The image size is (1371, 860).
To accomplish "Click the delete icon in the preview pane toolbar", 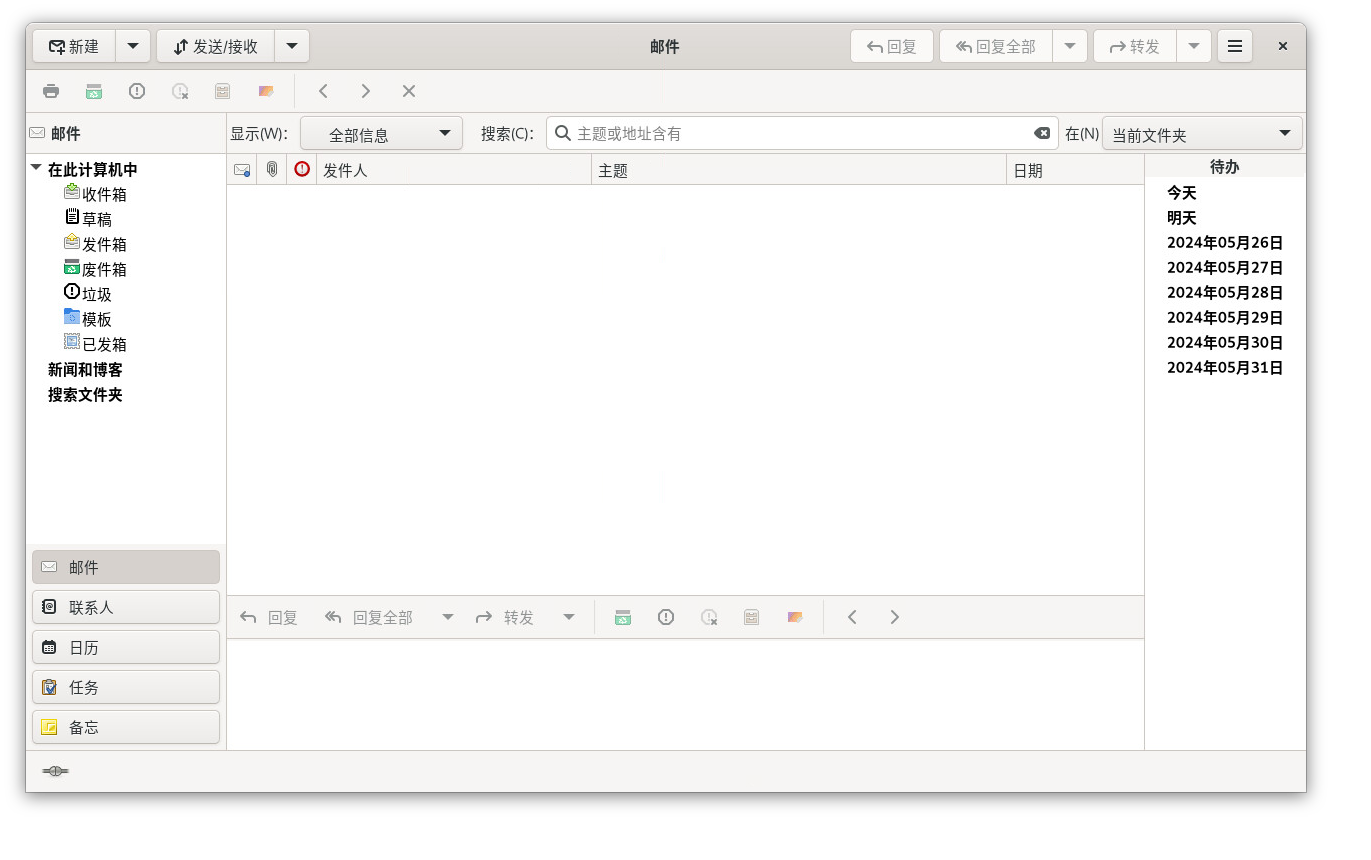I will coord(623,617).
